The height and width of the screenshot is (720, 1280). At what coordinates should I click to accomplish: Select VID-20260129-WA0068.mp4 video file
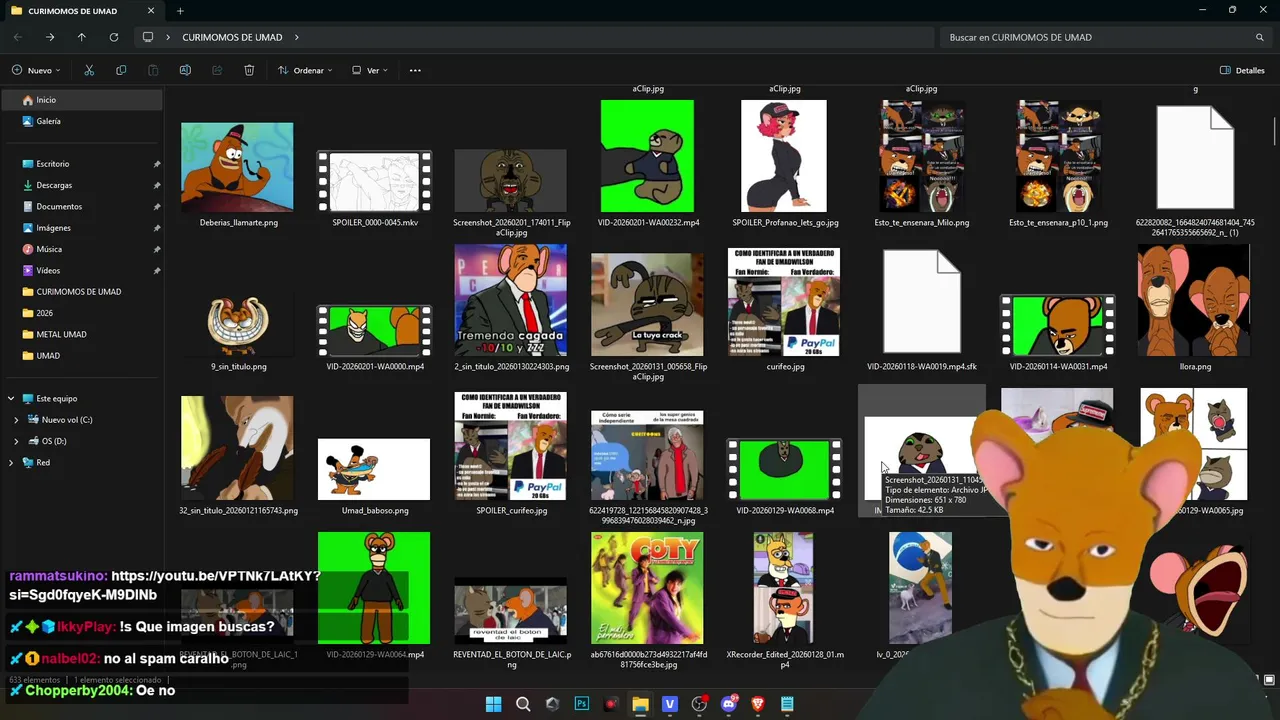(x=784, y=469)
